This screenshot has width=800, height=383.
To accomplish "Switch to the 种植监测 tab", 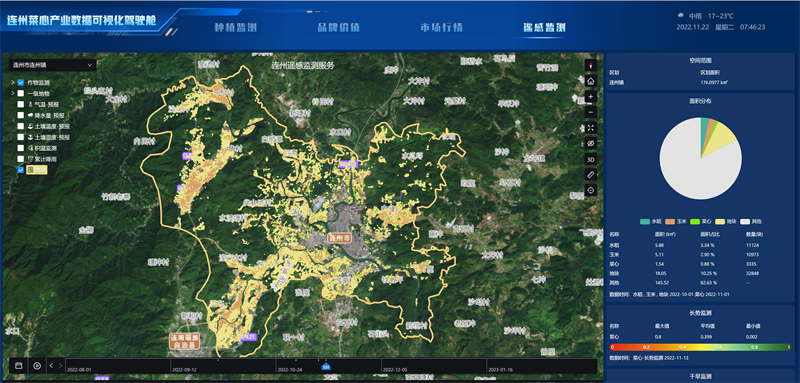I will (235, 28).
